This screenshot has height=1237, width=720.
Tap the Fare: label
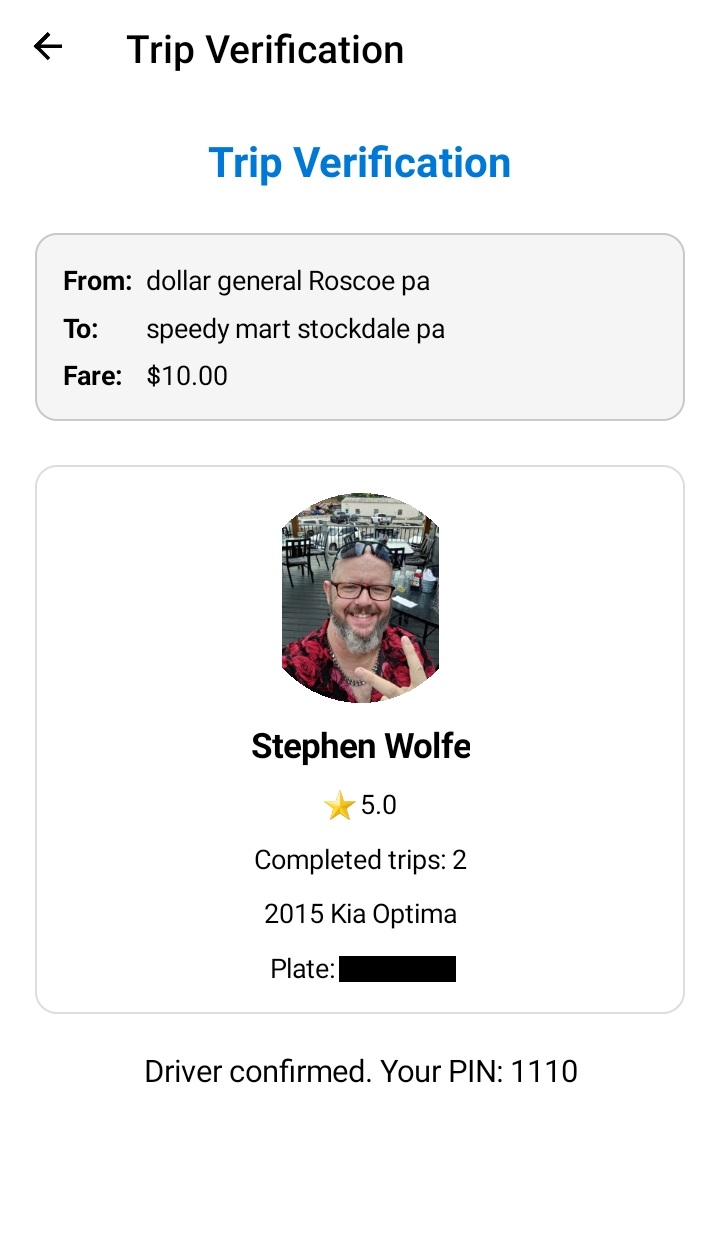(x=92, y=375)
